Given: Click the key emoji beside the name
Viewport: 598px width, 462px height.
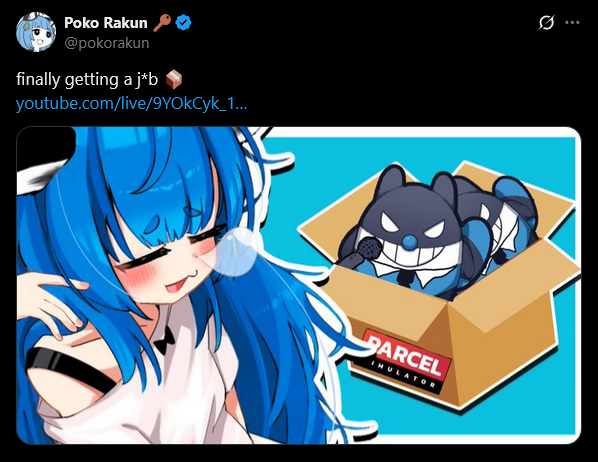Looking at the screenshot, I should coord(162,23).
